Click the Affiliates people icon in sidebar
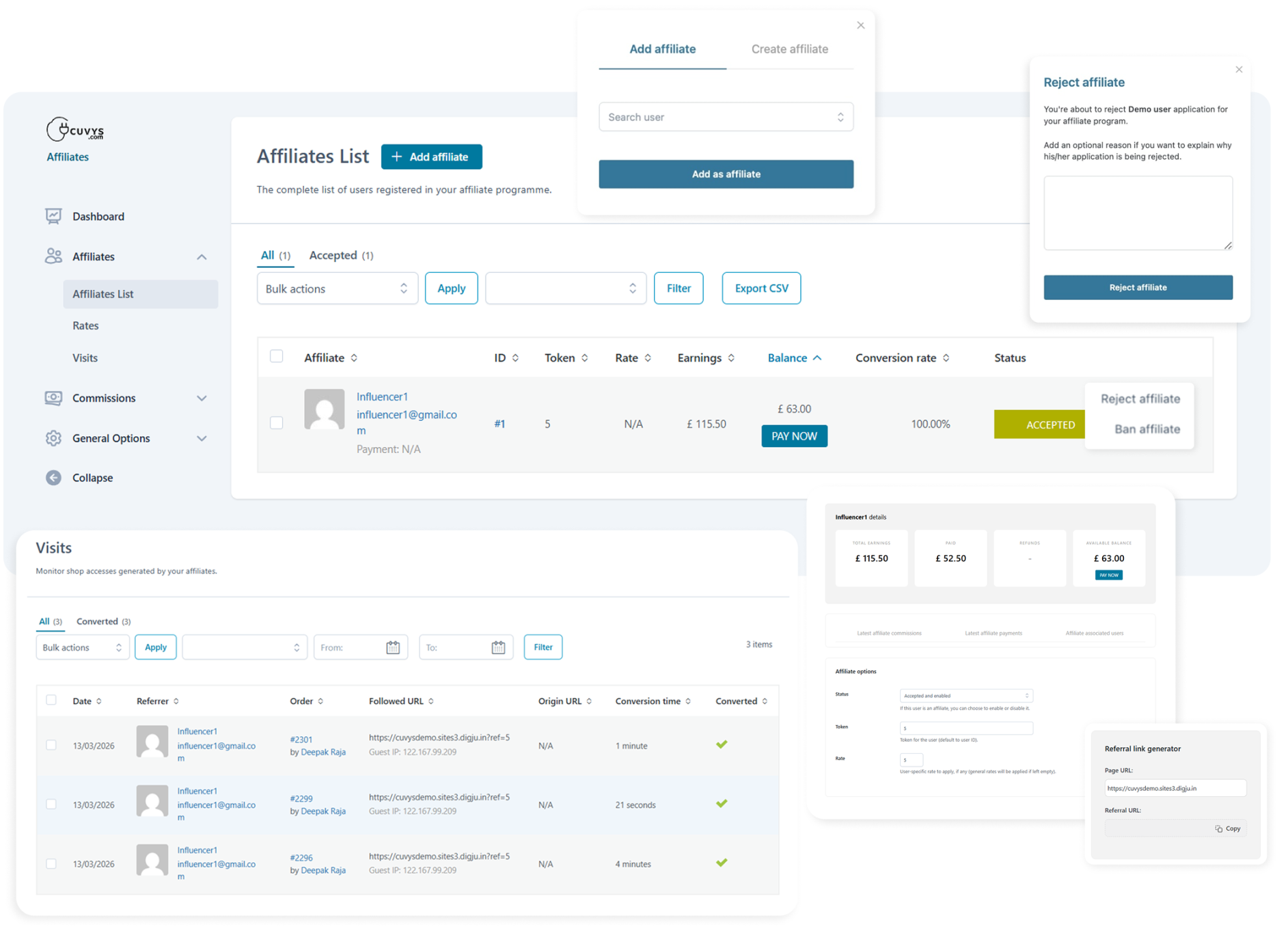Viewport: 1288px width, 933px height. coord(53,256)
